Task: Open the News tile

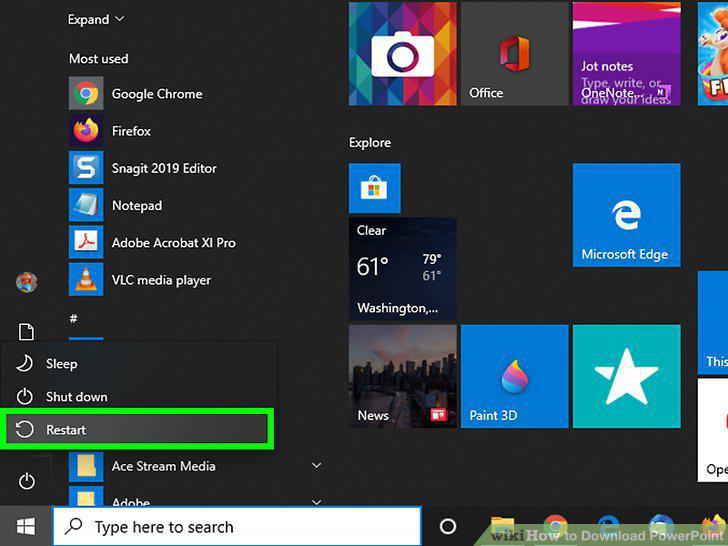Action: click(x=403, y=376)
